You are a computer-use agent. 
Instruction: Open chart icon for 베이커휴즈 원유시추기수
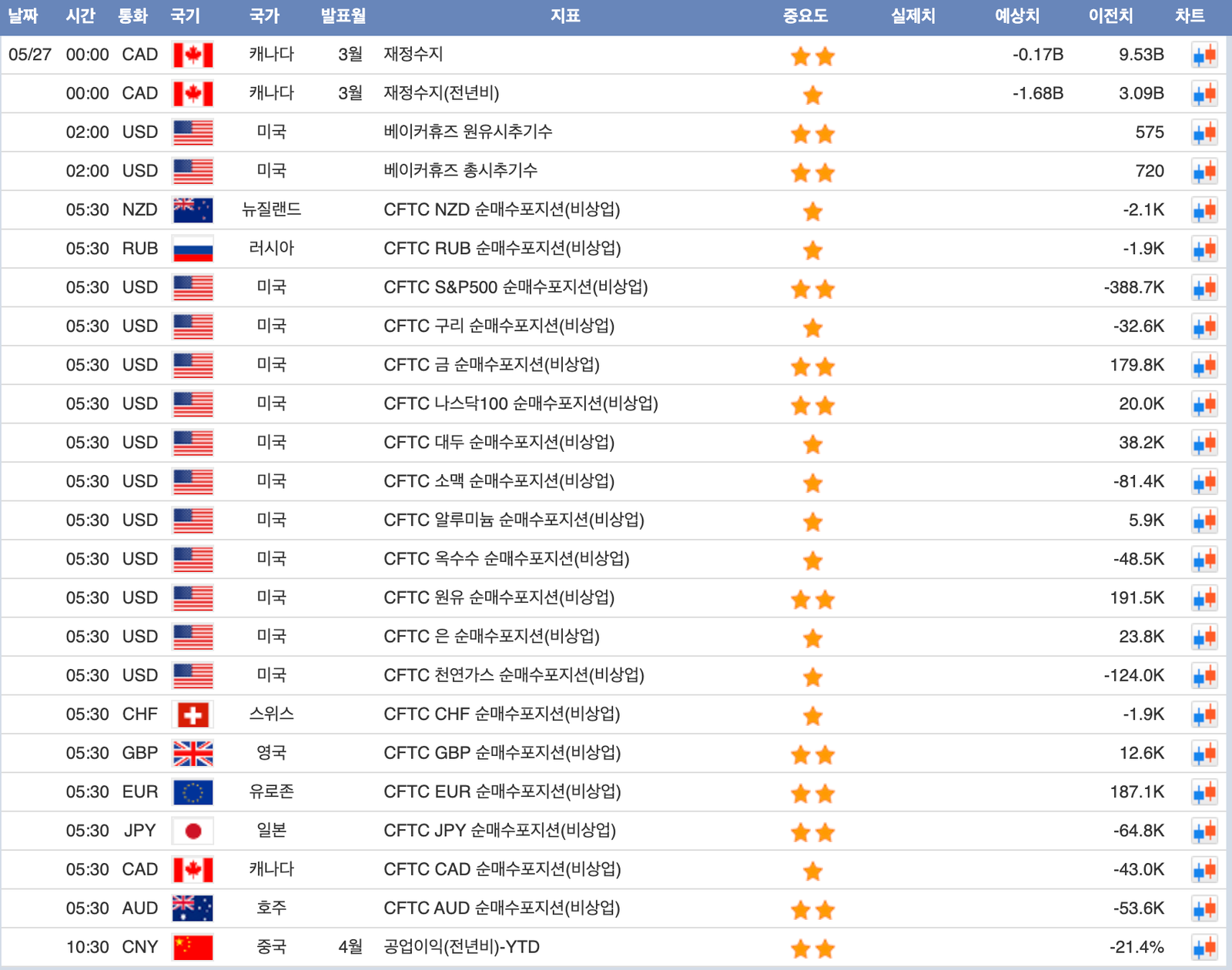(1204, 133)
